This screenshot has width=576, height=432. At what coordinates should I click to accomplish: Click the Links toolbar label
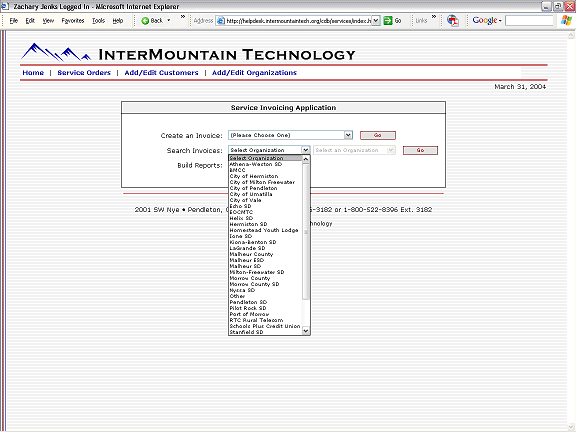[421, 21]
